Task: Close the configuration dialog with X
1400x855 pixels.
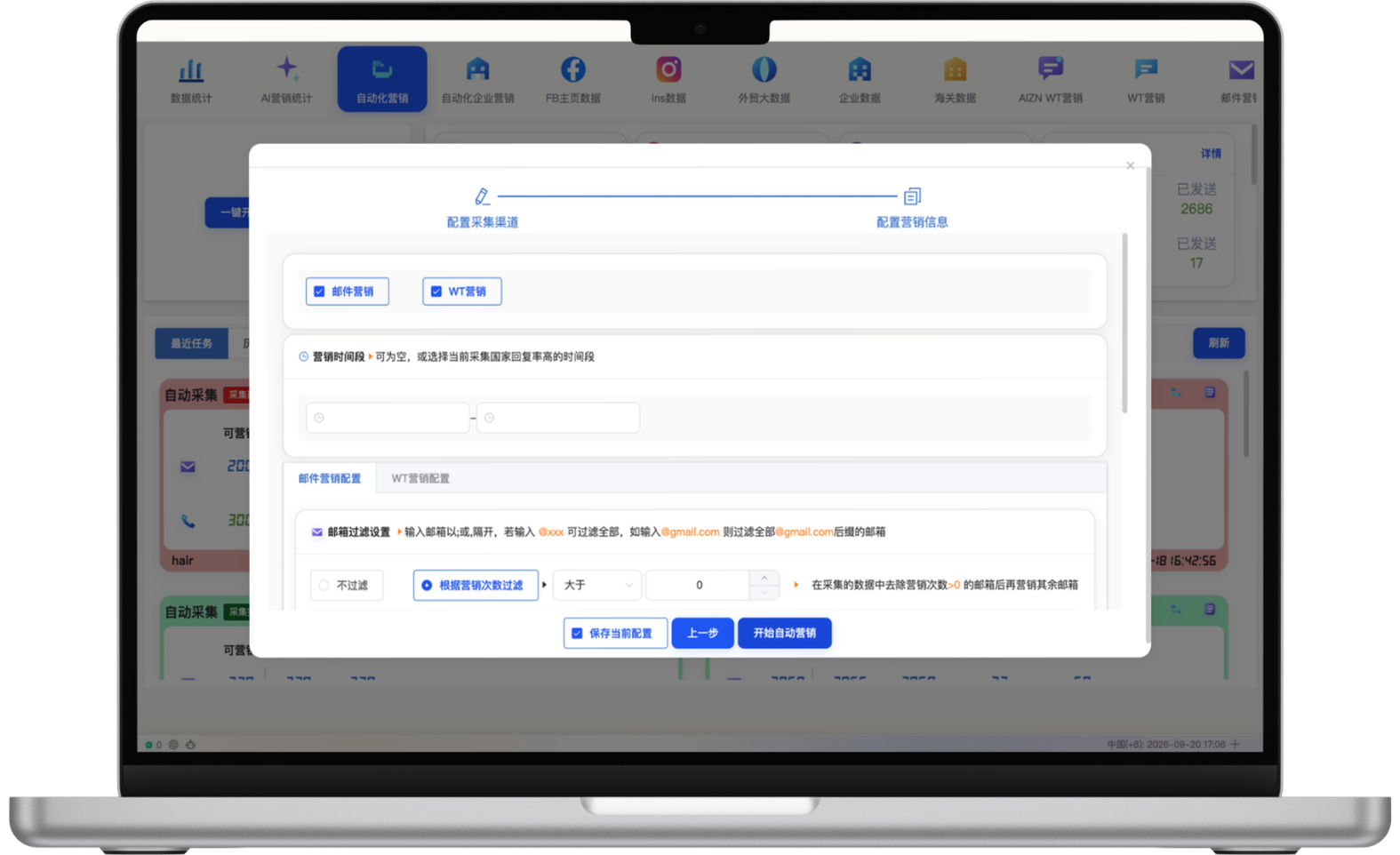Action: [1130, 165]
